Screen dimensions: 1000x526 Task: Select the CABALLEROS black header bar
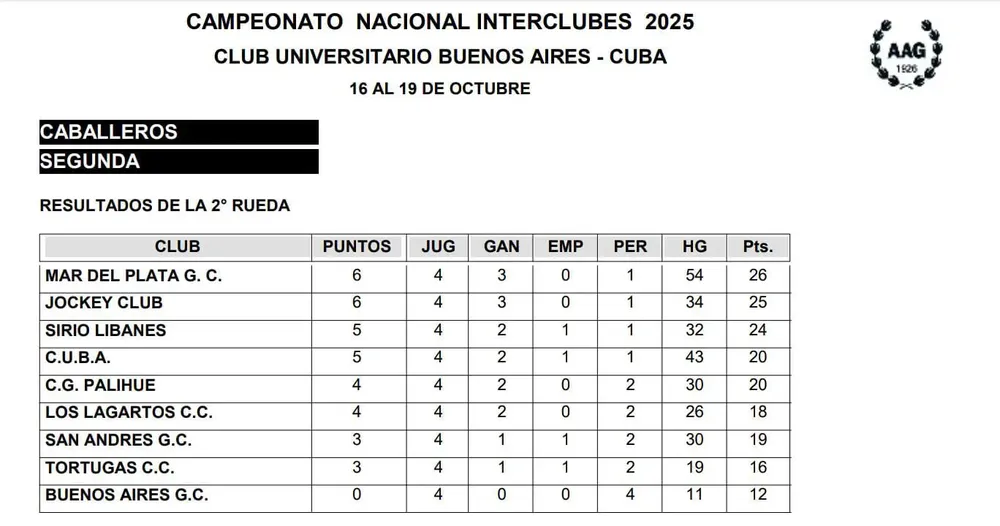(178, 132)
